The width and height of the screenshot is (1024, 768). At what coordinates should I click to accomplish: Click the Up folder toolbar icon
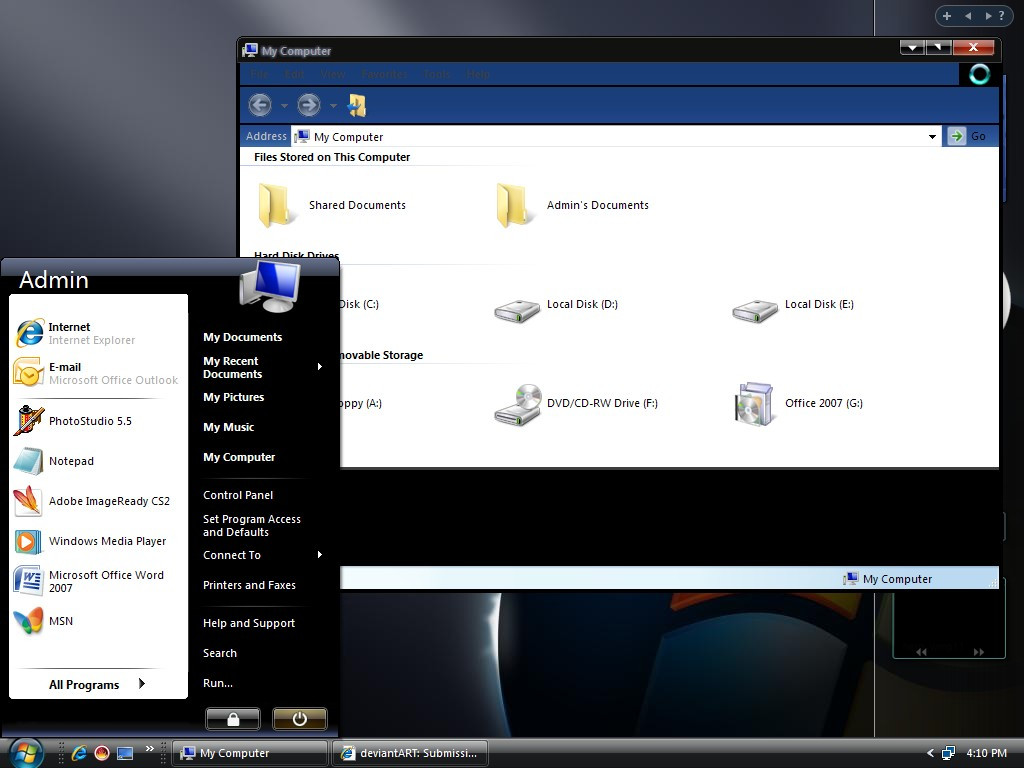pyautogui.click(x=357, y=105)
